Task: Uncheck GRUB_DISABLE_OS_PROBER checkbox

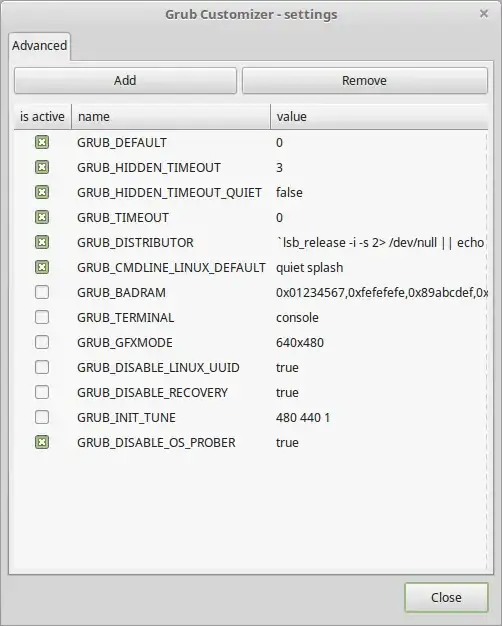Action: tap(42, 442)
